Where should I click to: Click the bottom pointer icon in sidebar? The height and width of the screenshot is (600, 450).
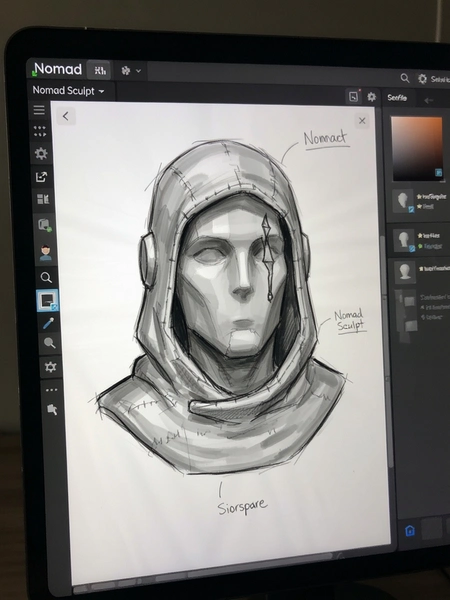point(52,410)
